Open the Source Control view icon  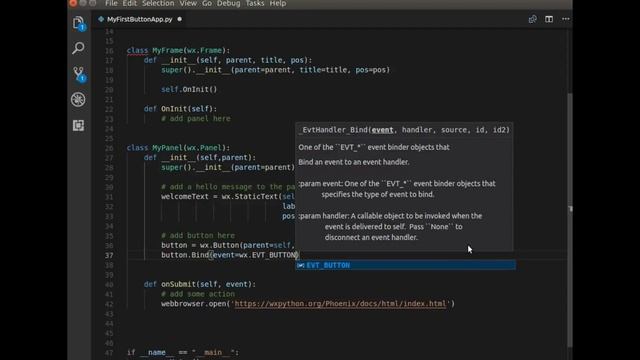pos(78,74)
